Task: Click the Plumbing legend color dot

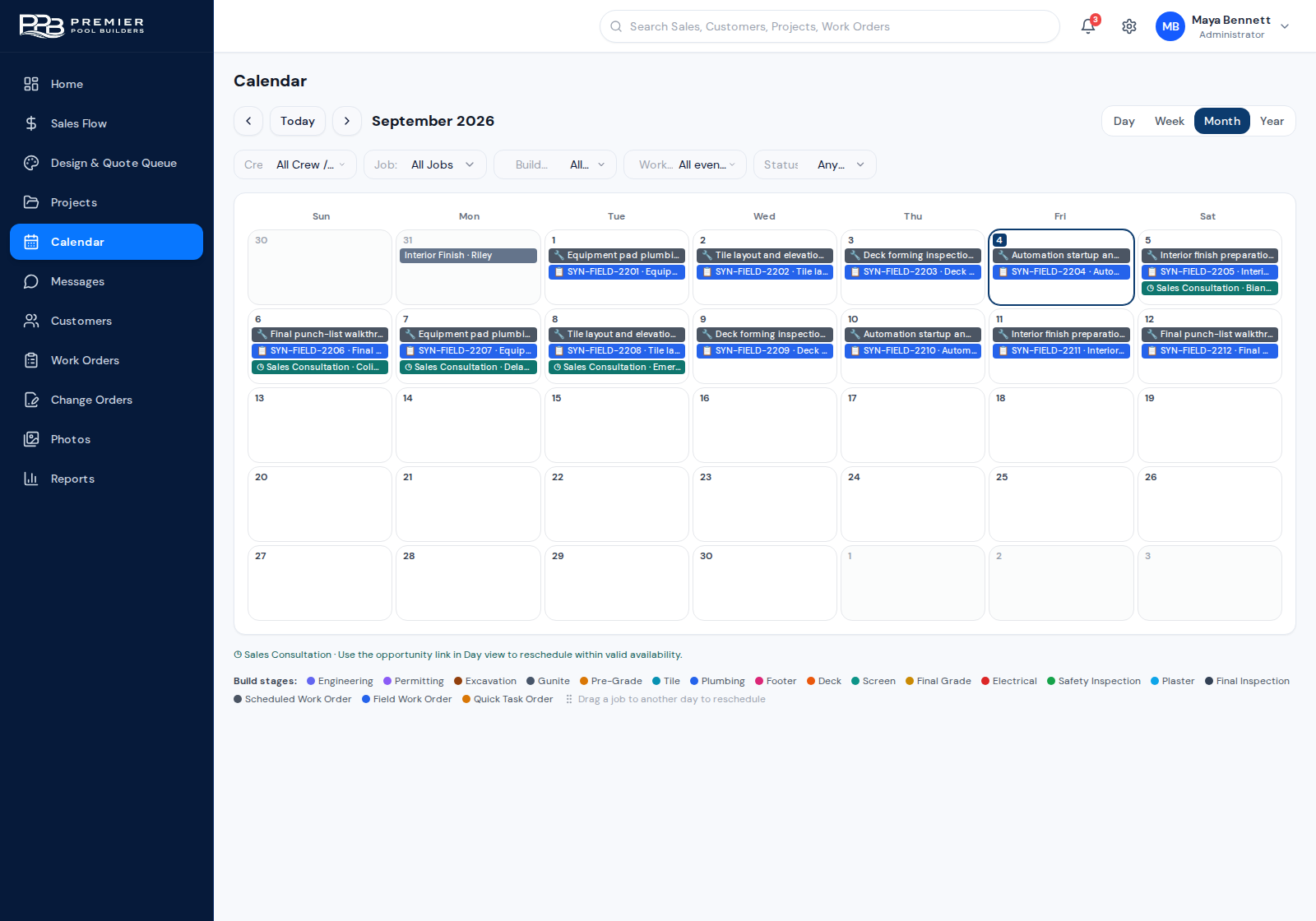Action: [x=694, y=681]
